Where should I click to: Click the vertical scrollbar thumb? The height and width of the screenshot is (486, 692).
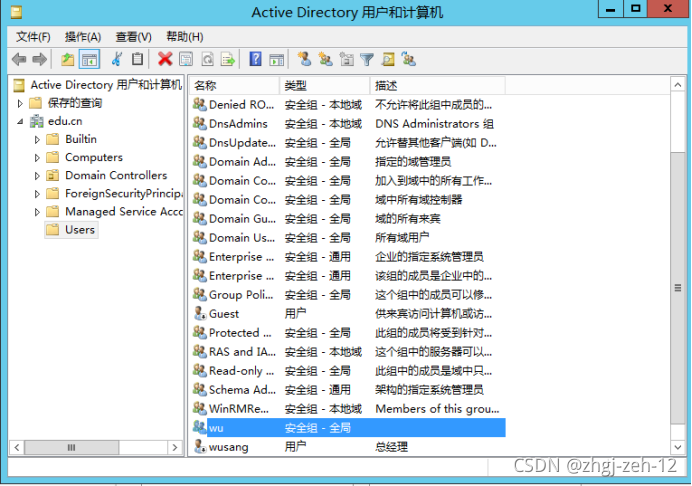[x=678, y=288]
